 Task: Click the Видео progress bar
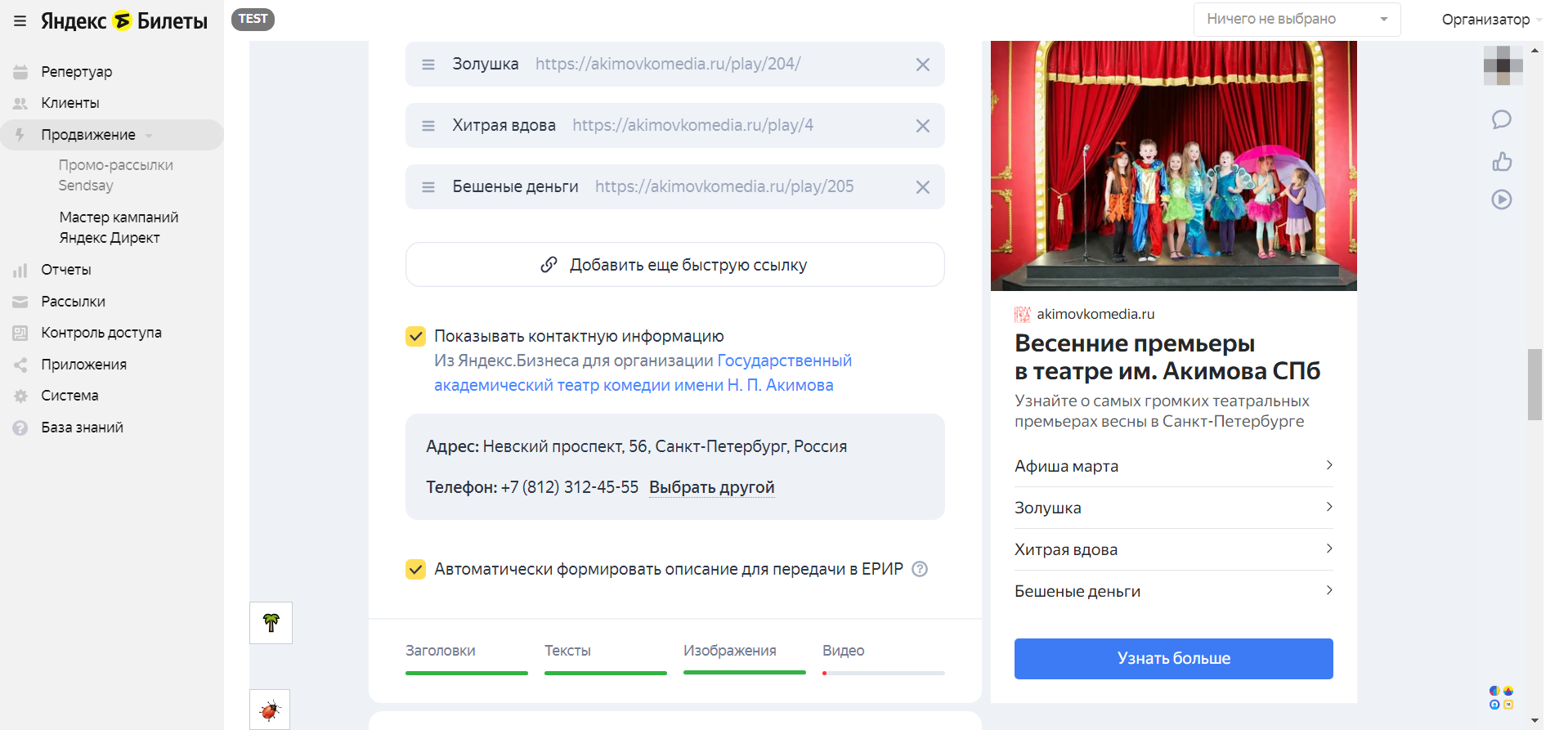[x=884, y=673]
